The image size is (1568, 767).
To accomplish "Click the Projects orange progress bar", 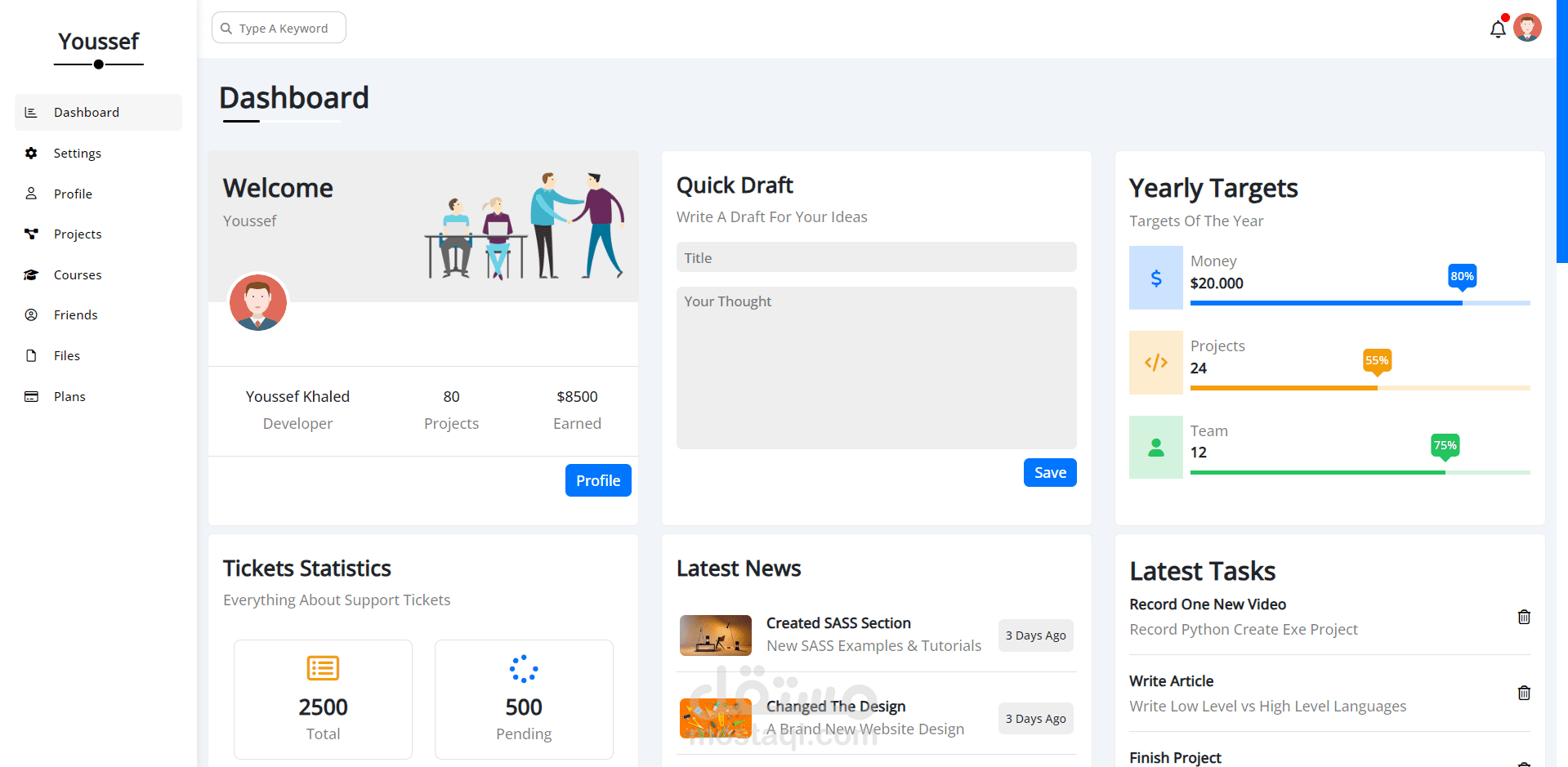I will (1360, 388).
